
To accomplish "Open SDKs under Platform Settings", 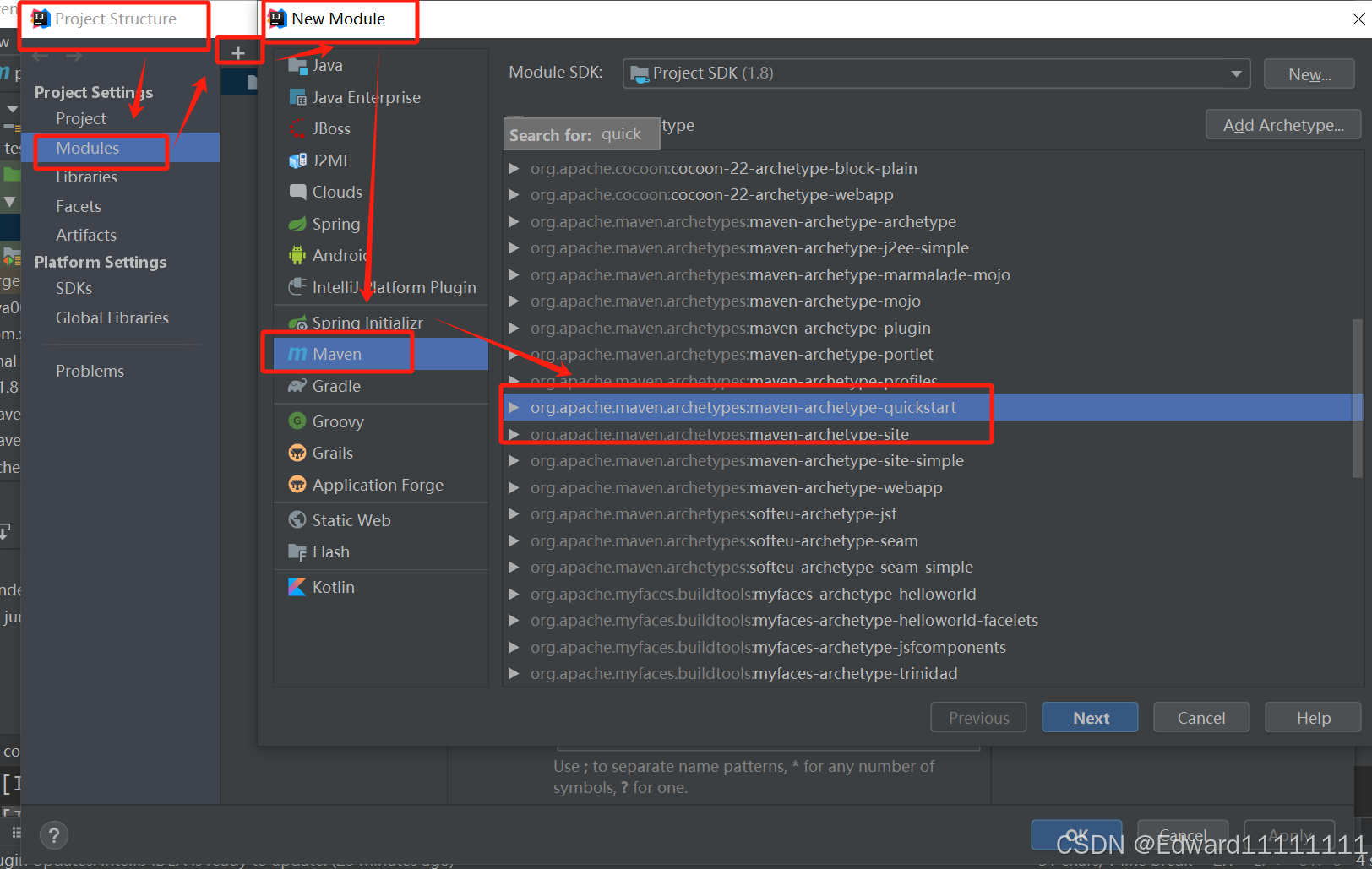I will coord(73,288).
